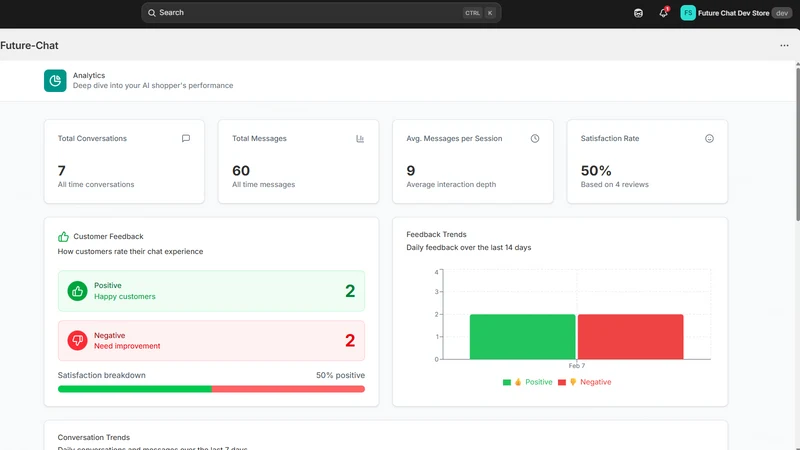Image resolution: width=800 pixels, height=450 pixels.
Task: Click the green Positive bar in chart
Action: click(522, 337)
